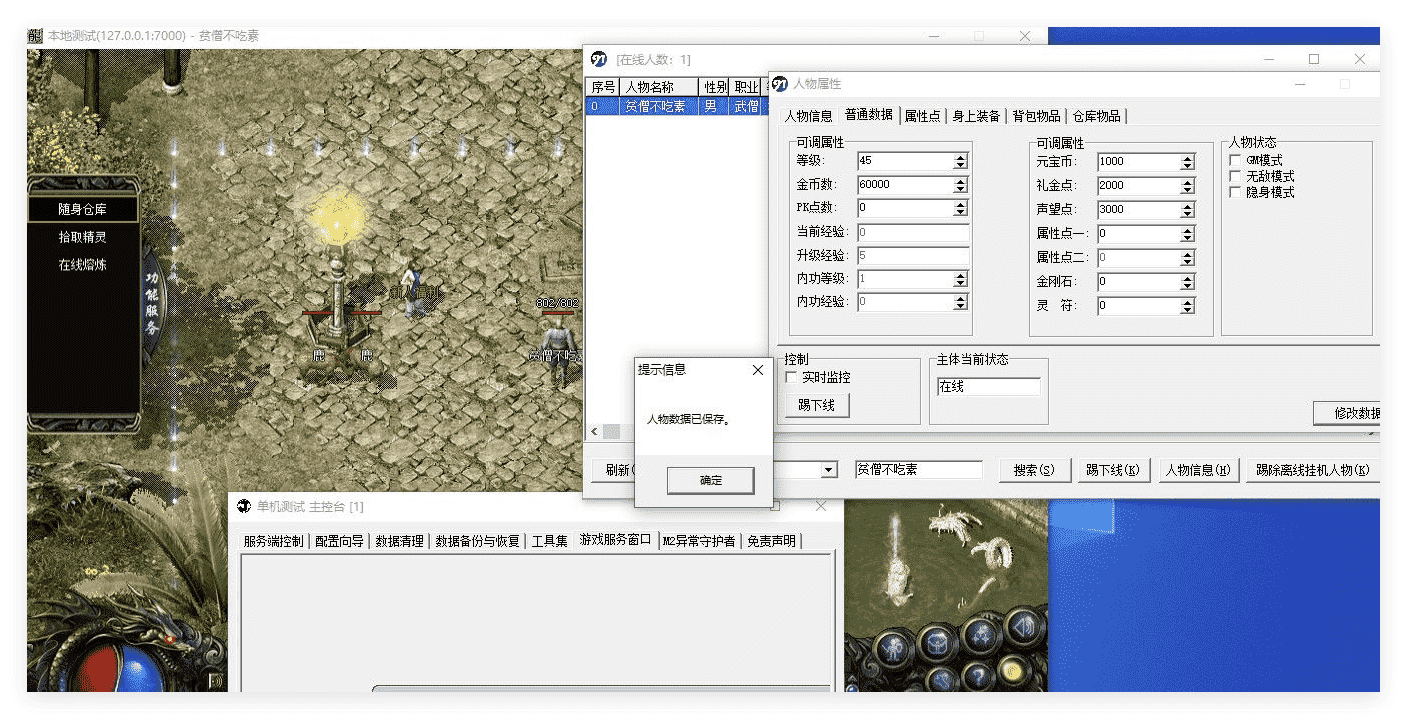Select 随身仓库 in game menu
This screenshot has height=719, width=1407.
(82, 209)
